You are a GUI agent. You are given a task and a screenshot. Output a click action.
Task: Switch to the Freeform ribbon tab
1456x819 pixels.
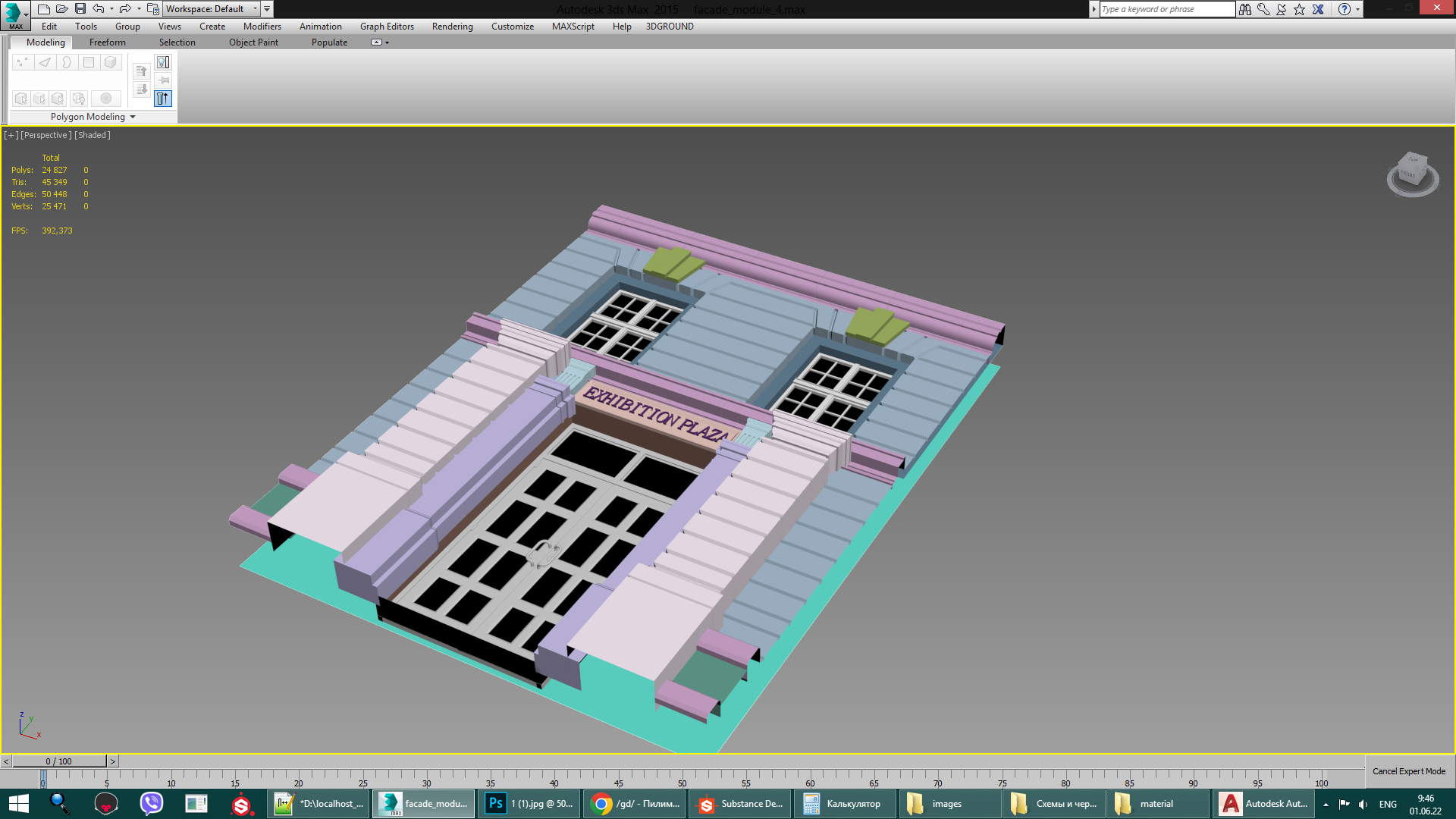107,42
